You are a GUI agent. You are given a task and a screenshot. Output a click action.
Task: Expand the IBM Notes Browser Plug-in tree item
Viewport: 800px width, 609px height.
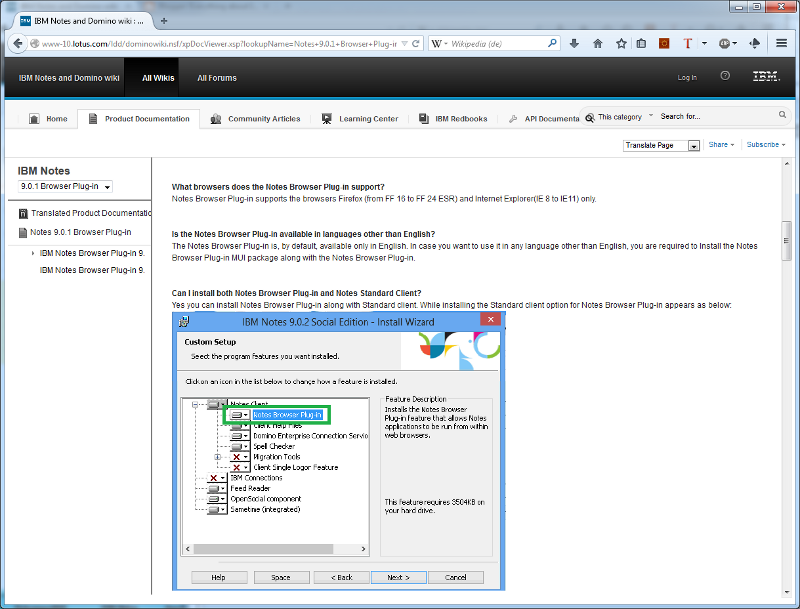33,253
